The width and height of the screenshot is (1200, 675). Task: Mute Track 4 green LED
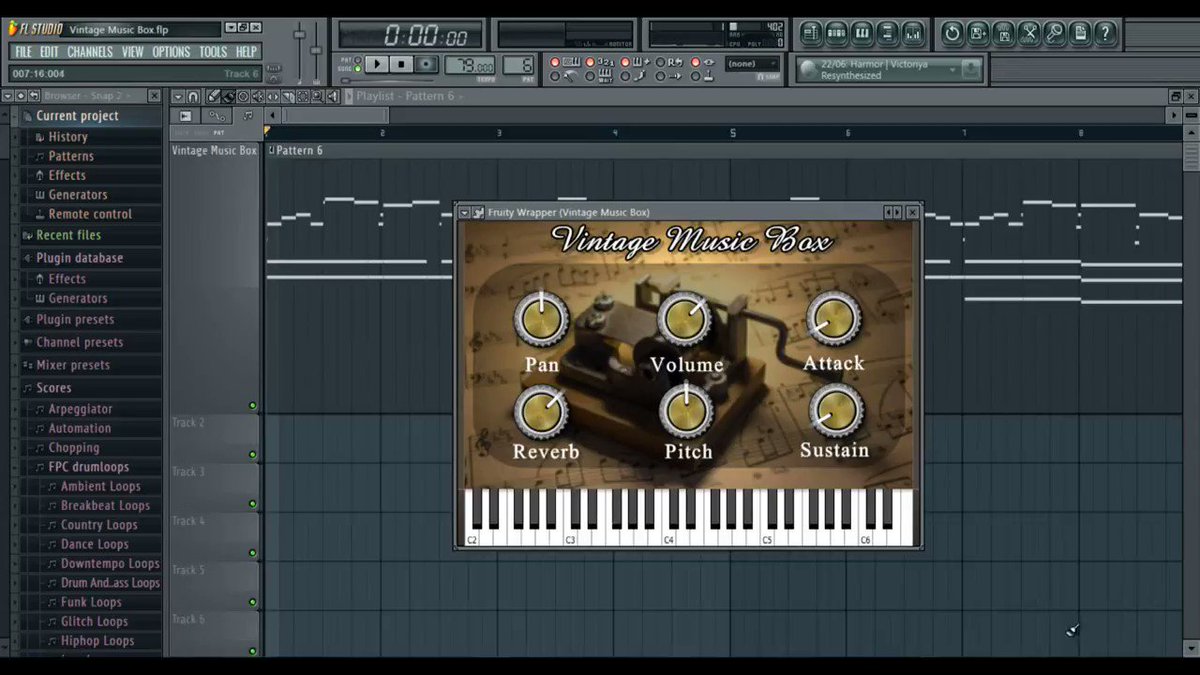[x=253, y=553]
